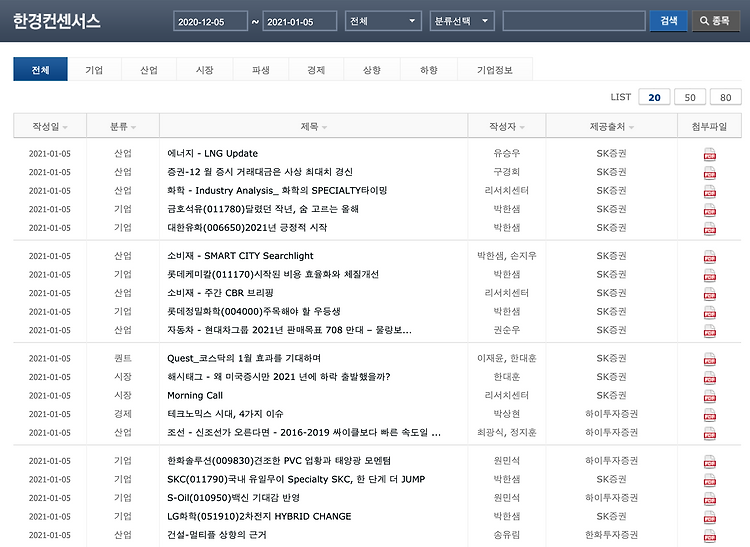Open PDF for 소비재 주간 CBR 브리핑
This screenshot has width=750, height=547.
point(709,295)
